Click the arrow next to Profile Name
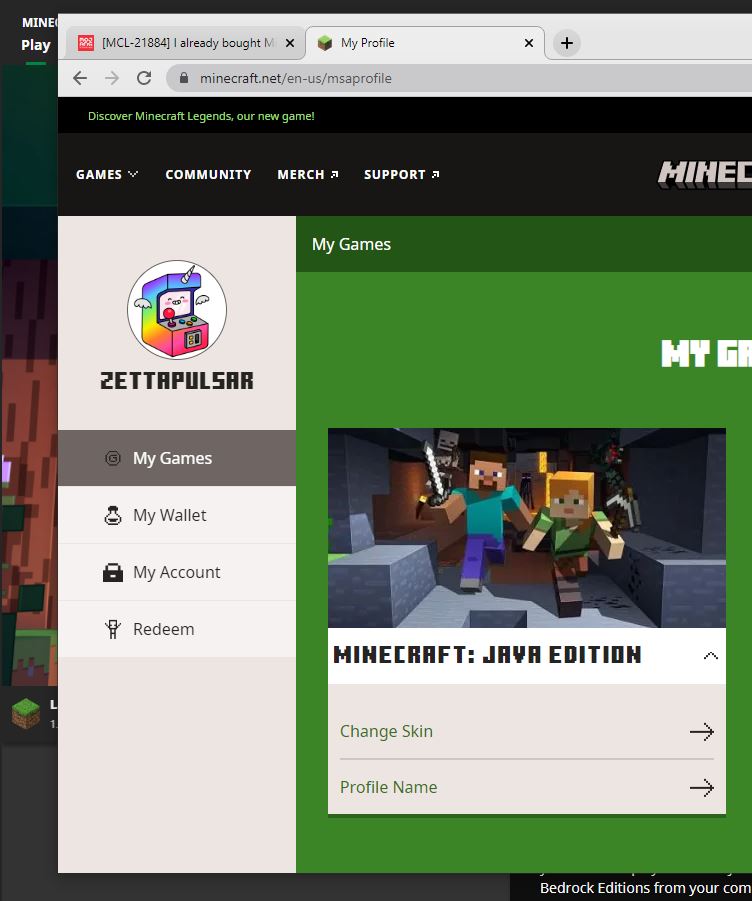Screen dimensions: 752x901 click(701, 787)
